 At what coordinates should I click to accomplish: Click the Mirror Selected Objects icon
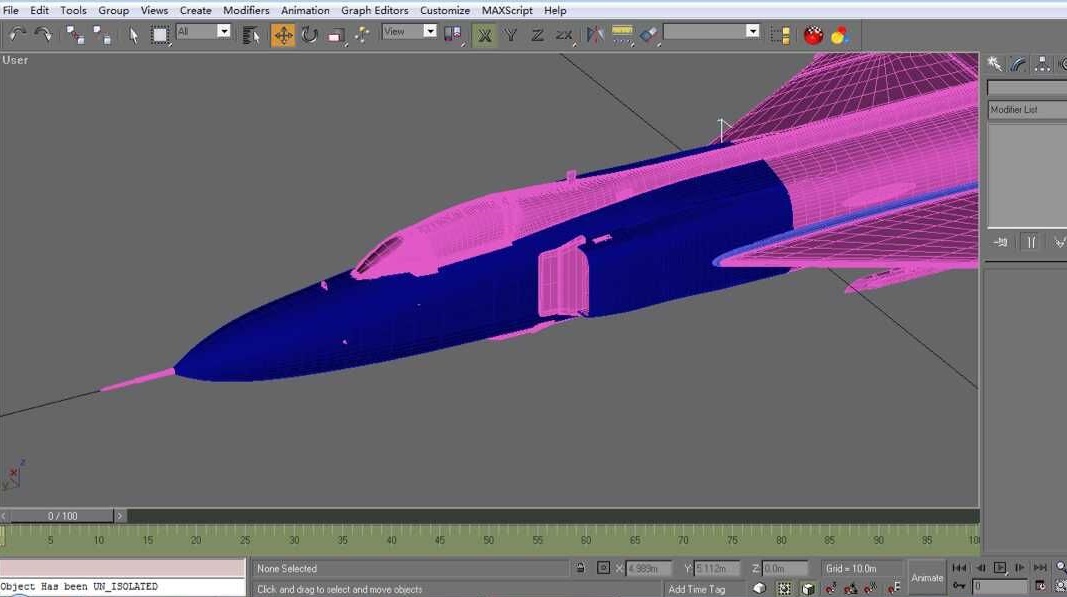595,35
